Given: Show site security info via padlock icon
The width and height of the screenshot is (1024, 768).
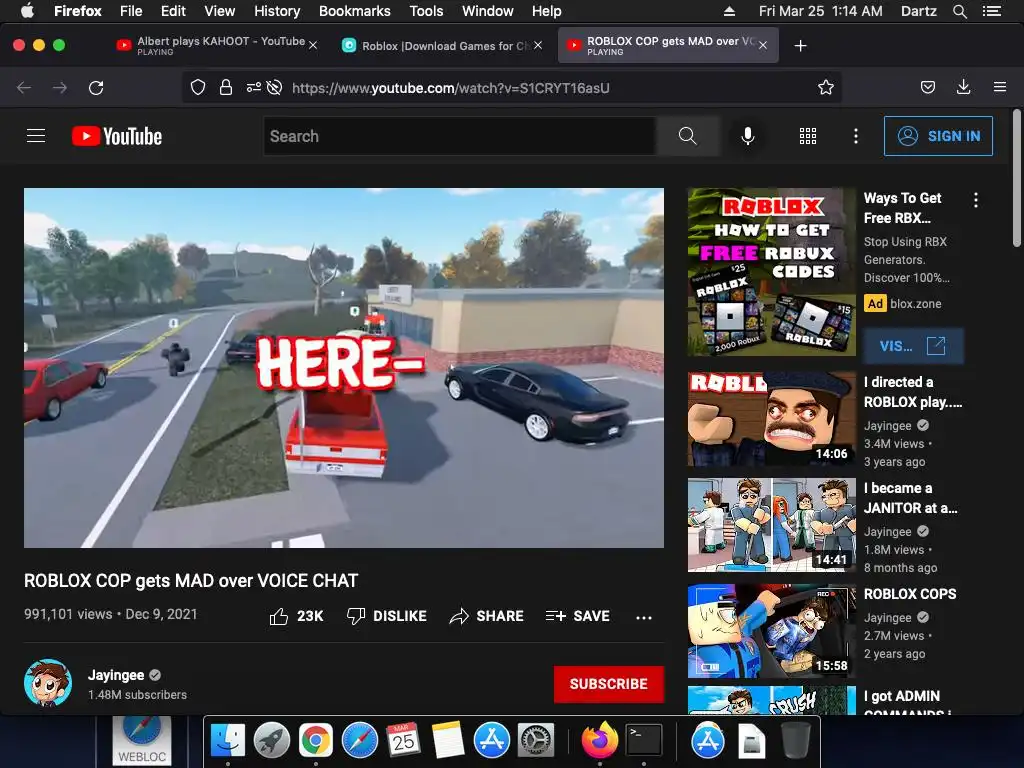Looking at the screenshot, I should point(226,88).
